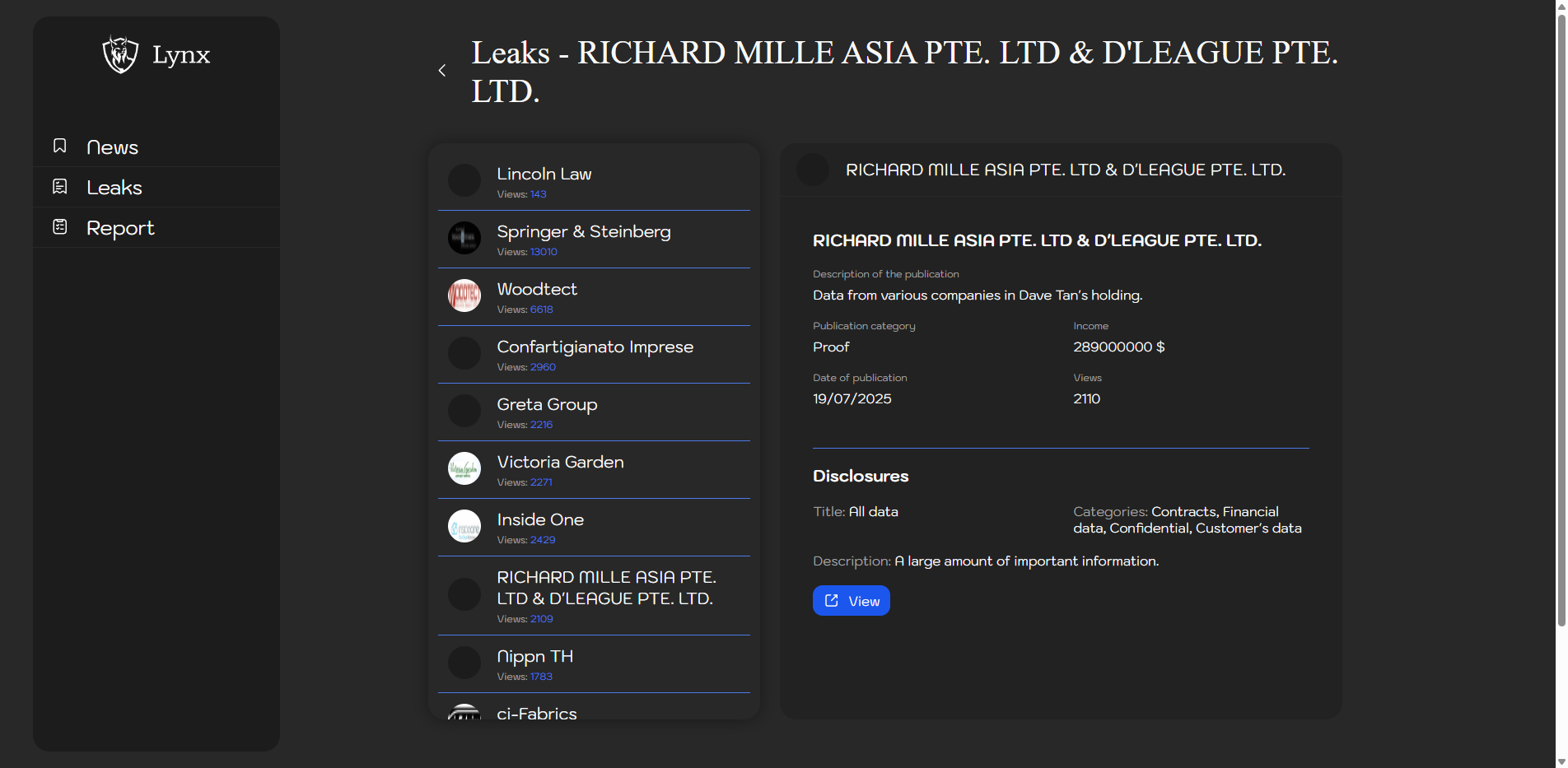Click the Springer & Steinberg avatar icon
This screenshot has height=768, width=1568.
(x=464, y=238)
